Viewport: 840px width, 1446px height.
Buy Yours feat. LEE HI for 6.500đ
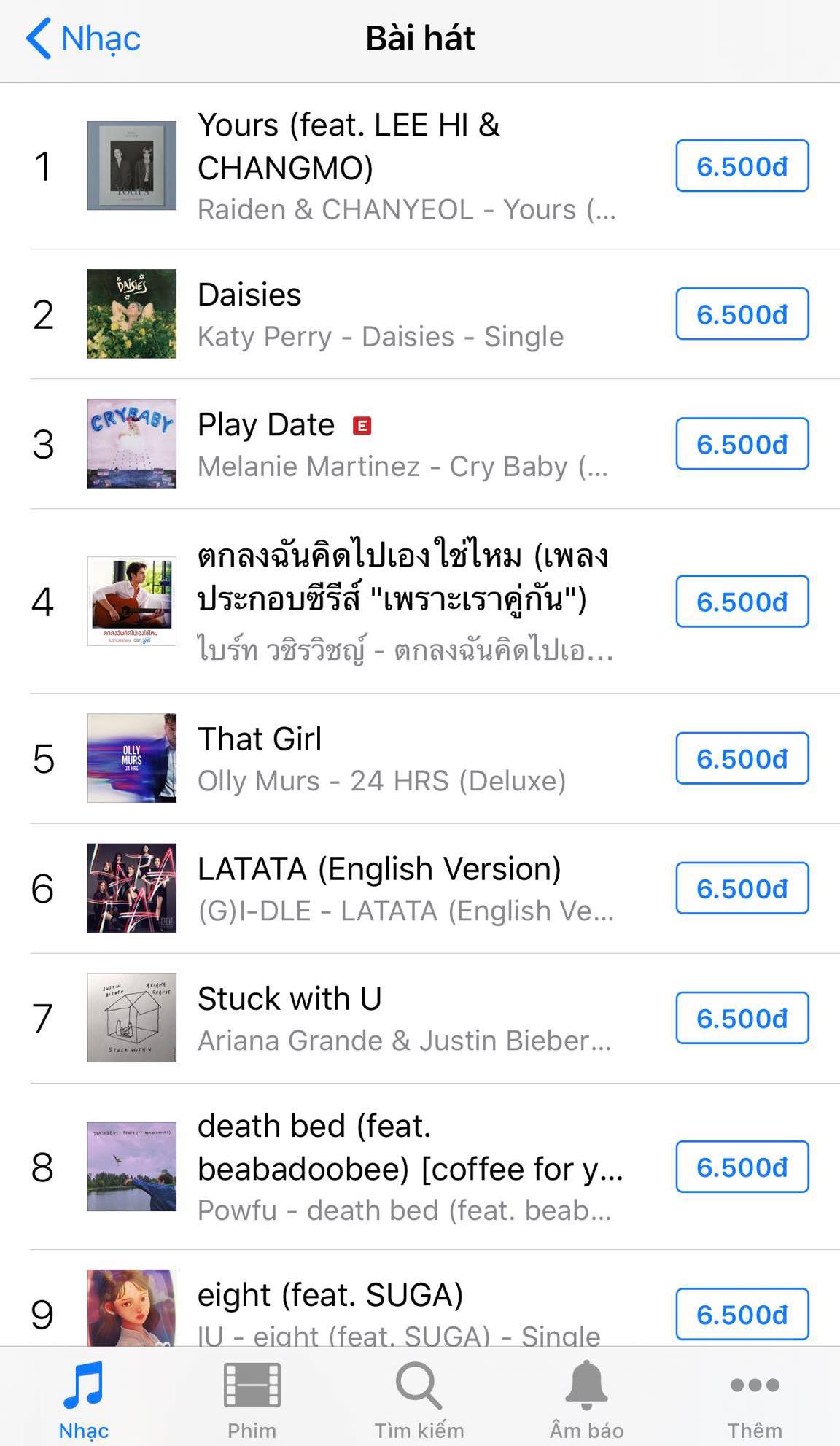coord(742,166)
